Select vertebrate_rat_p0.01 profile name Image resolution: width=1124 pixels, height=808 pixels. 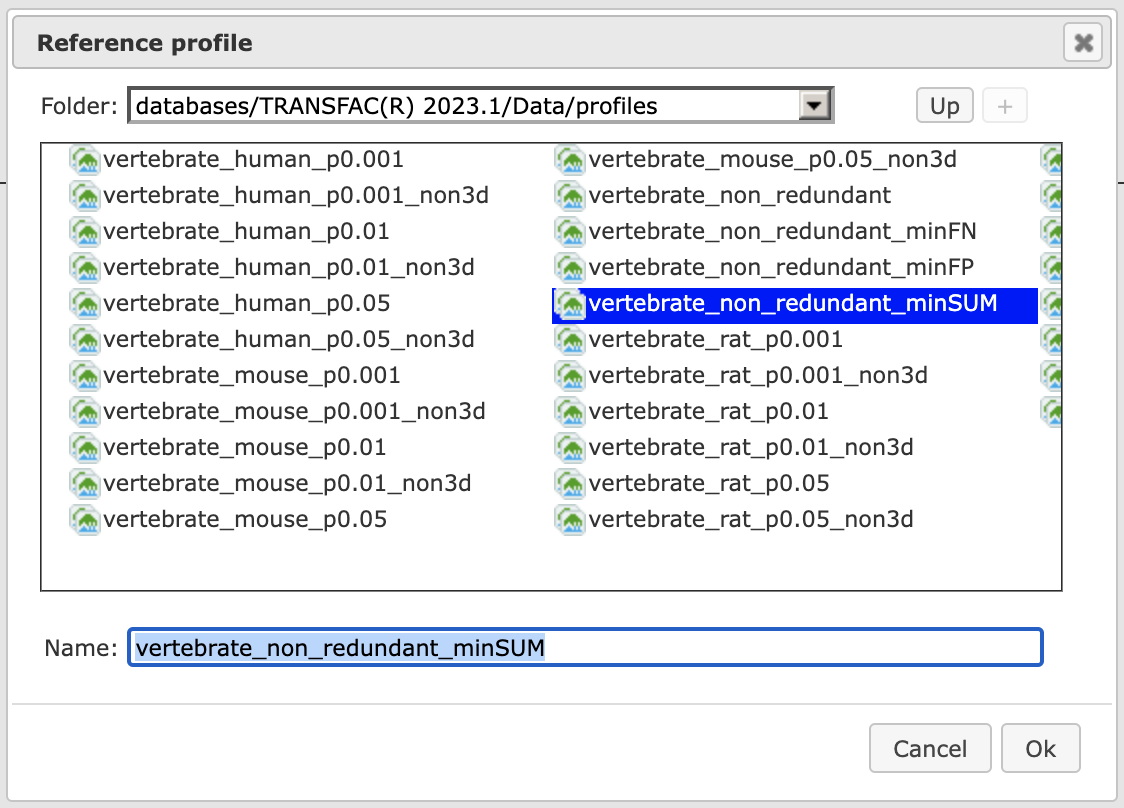click(708, 411)
